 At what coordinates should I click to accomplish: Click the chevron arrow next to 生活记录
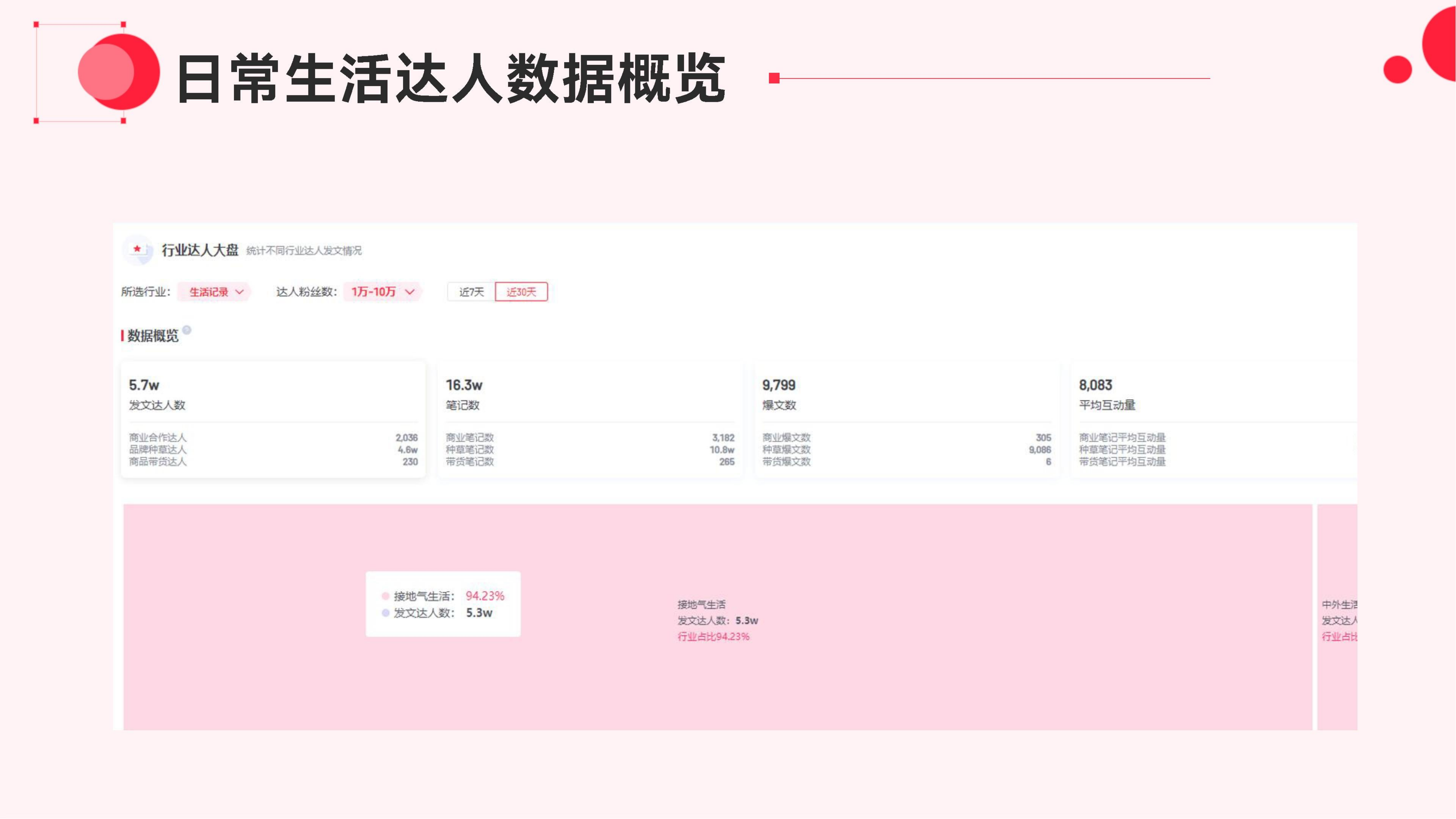[240, 292]
